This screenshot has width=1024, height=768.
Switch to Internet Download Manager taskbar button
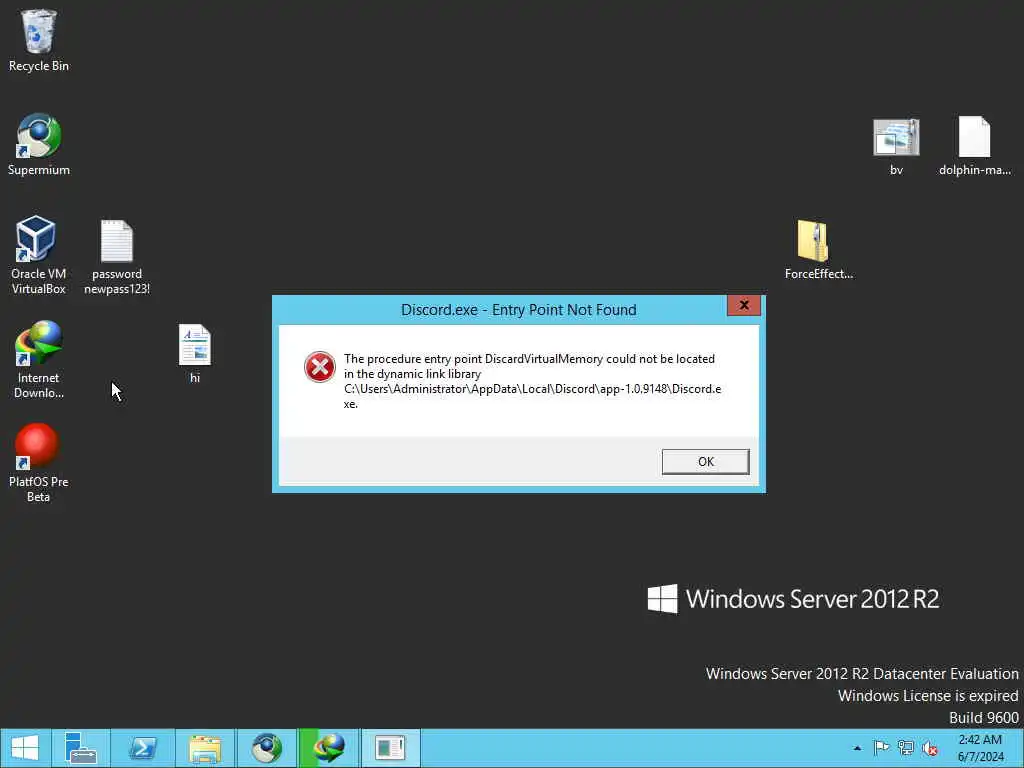tap(329, 748)
